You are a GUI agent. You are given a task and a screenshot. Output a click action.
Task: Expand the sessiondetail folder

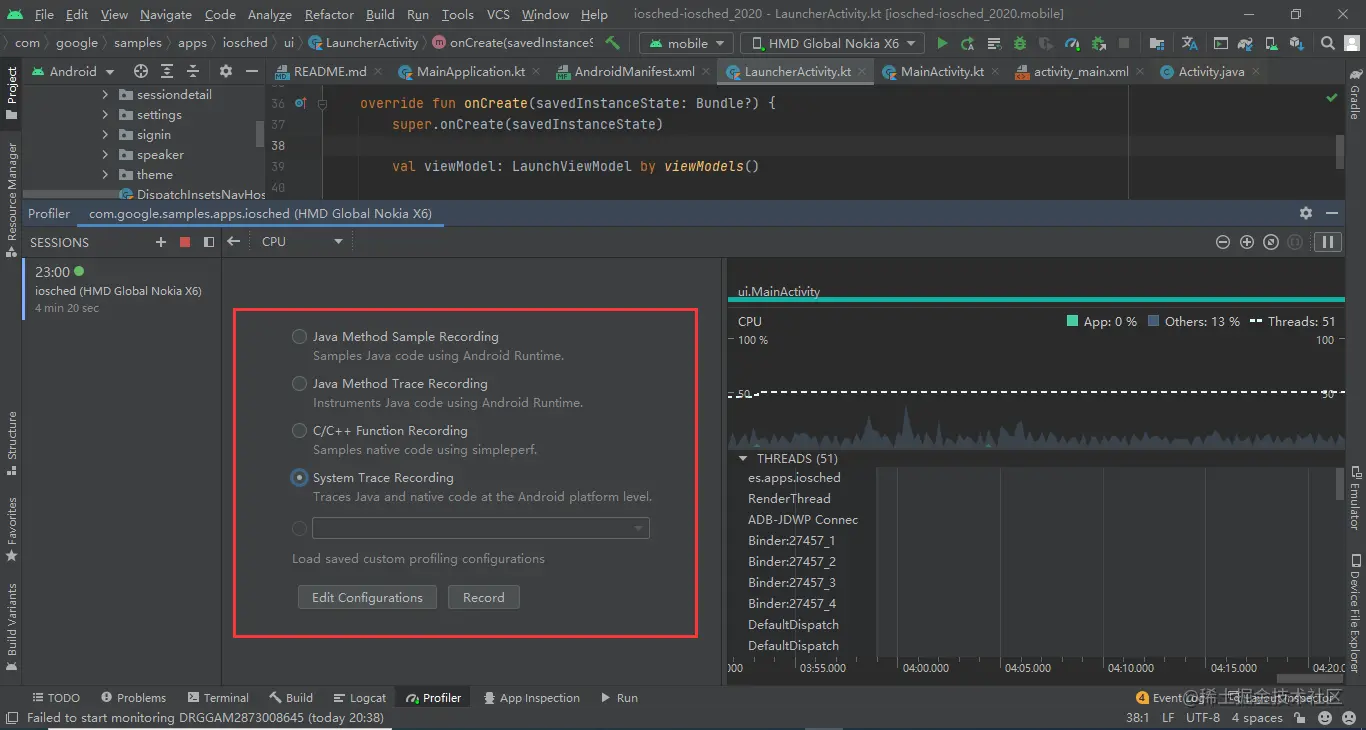[x=105, y=94]
